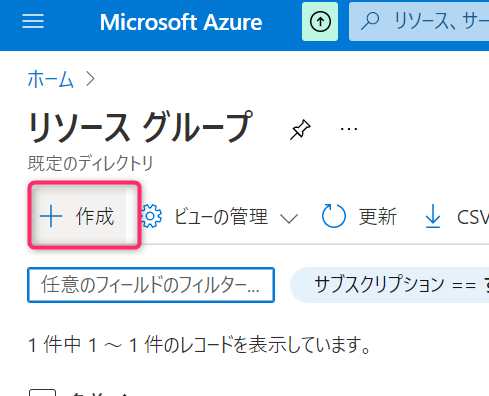The height and width of the screenshot is (396, 489).
Task: Click the breadcrumb chevron after ホーム
Action: [90, 79]
